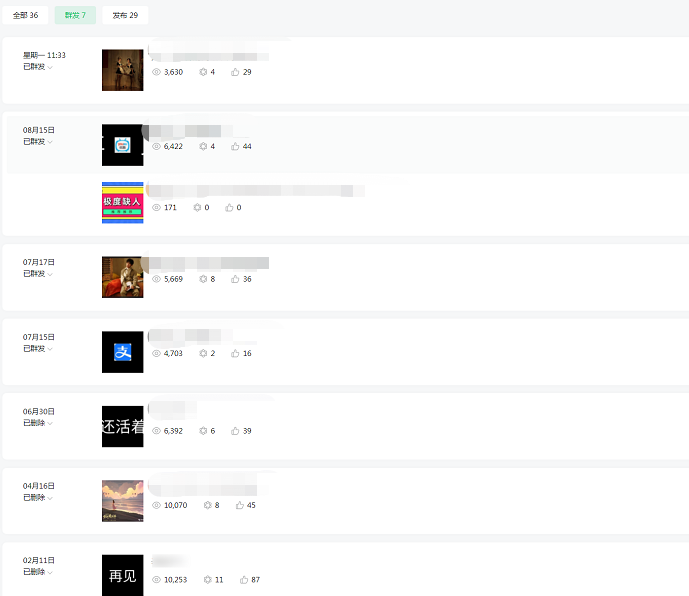Open the 再见 article thumbnail
This screenshot has width=689, height=596.
[123, 575]
